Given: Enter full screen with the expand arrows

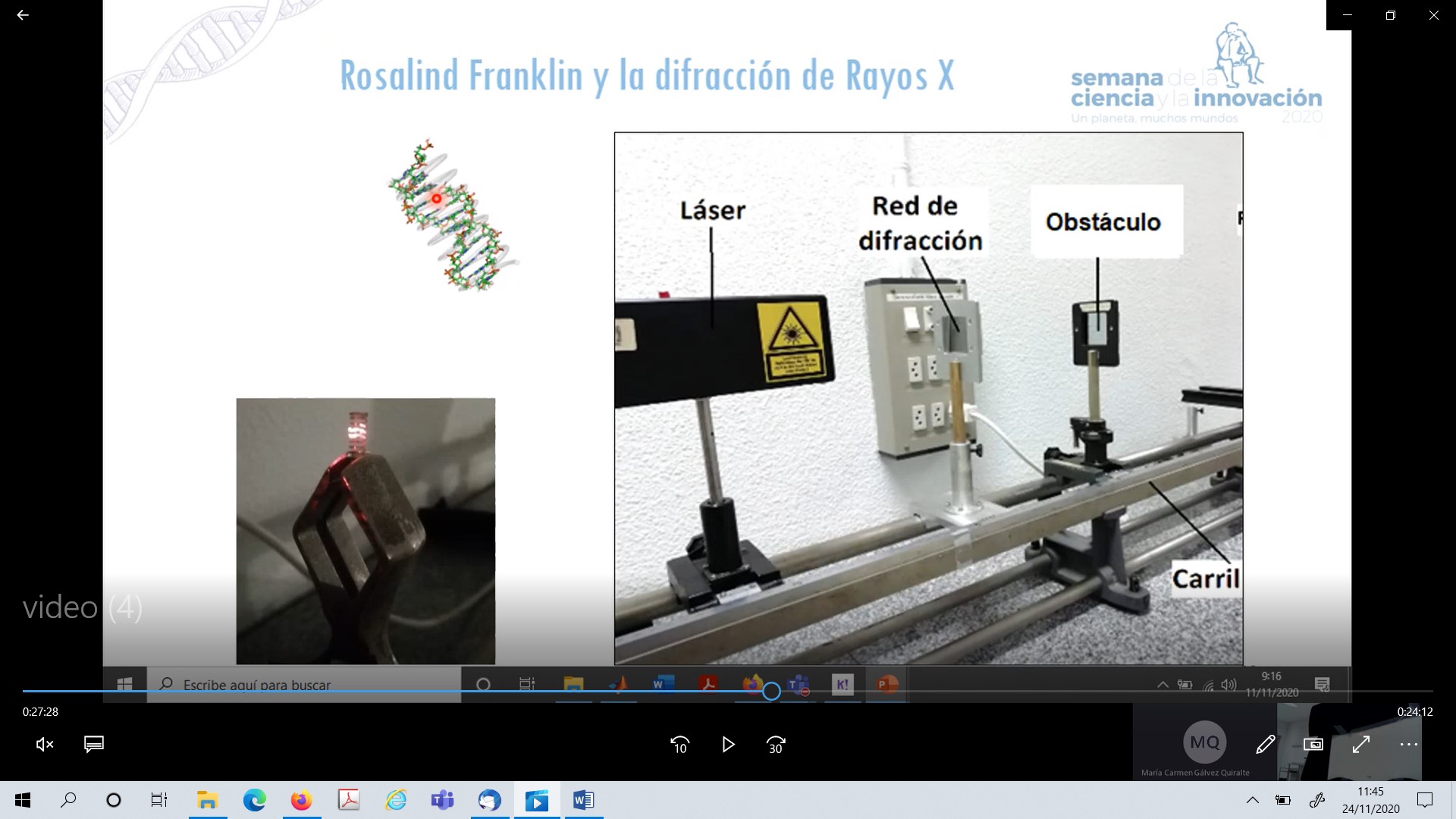Looking at the screenshot, I should coord(1361,745).
